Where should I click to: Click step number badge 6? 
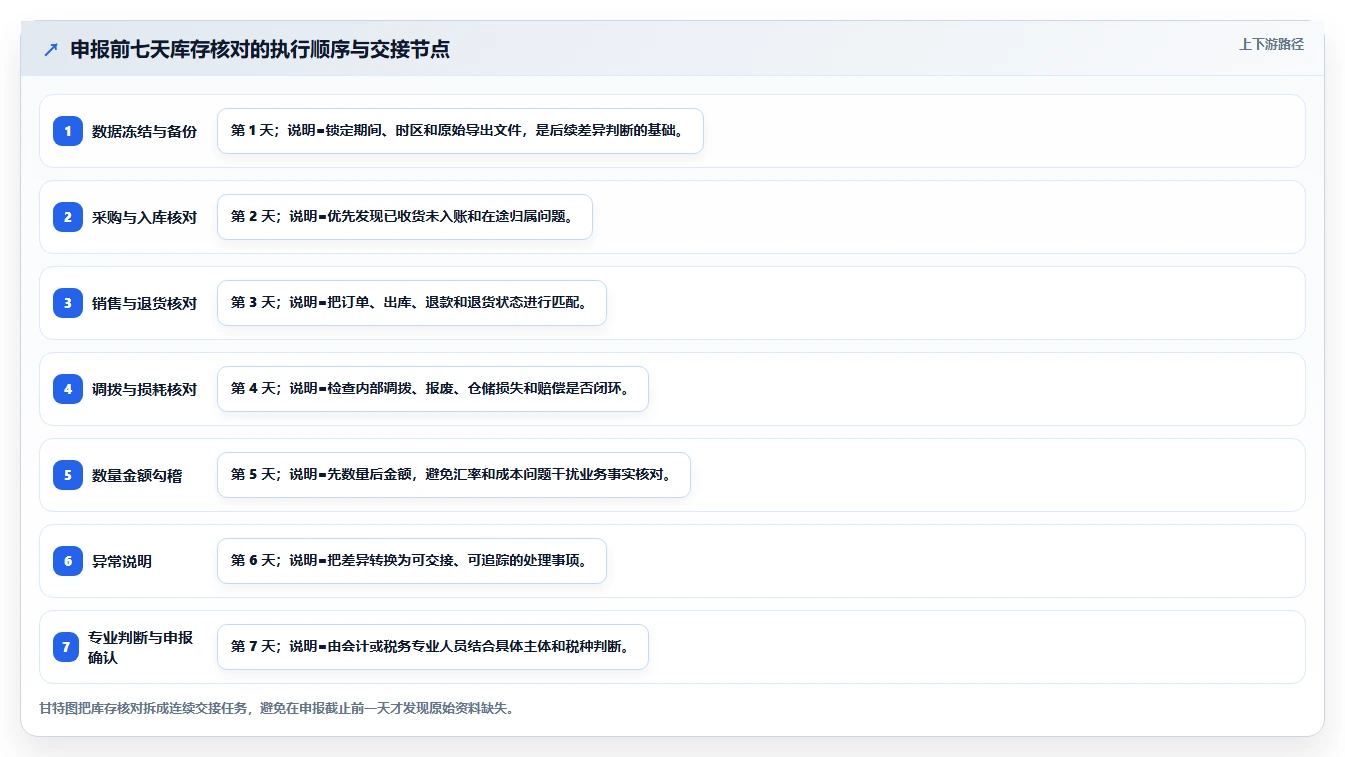point(68,561)
